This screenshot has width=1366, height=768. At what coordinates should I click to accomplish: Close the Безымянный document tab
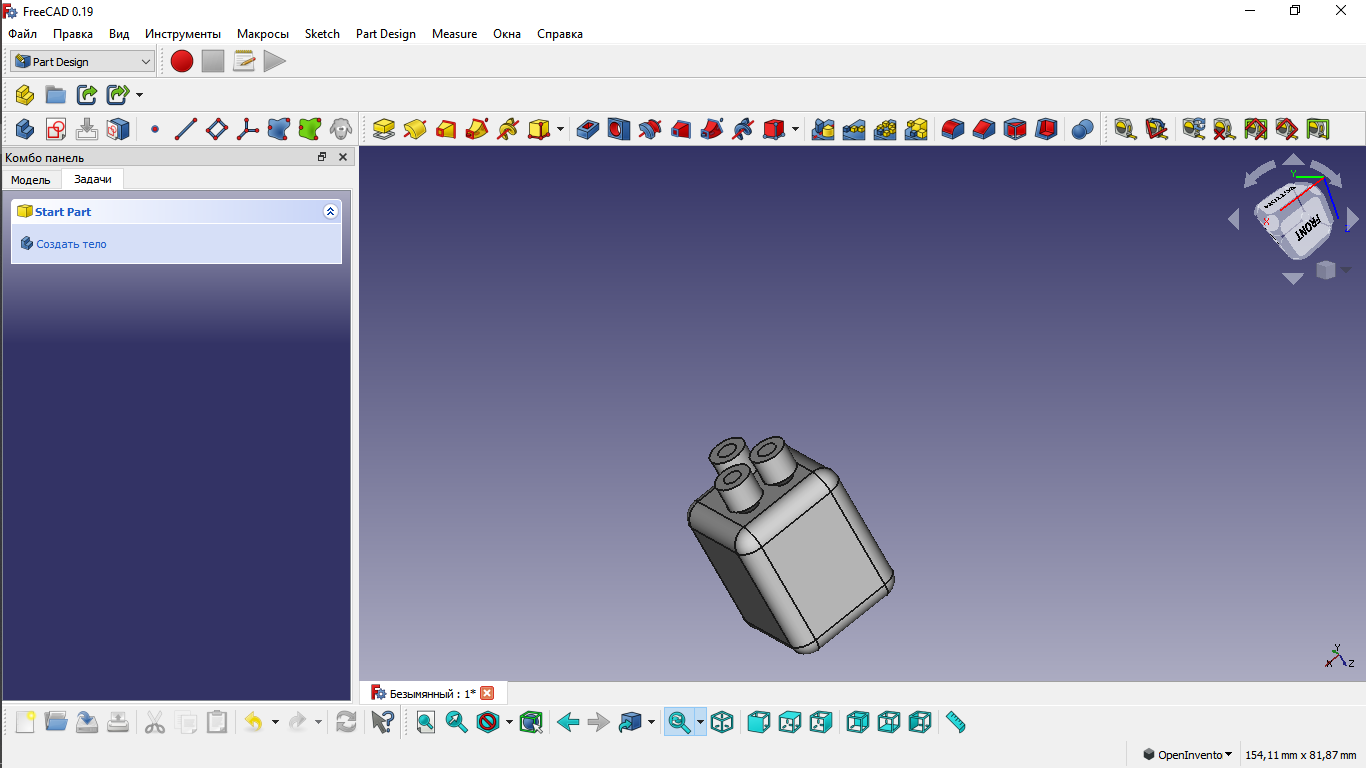[487, 693]
